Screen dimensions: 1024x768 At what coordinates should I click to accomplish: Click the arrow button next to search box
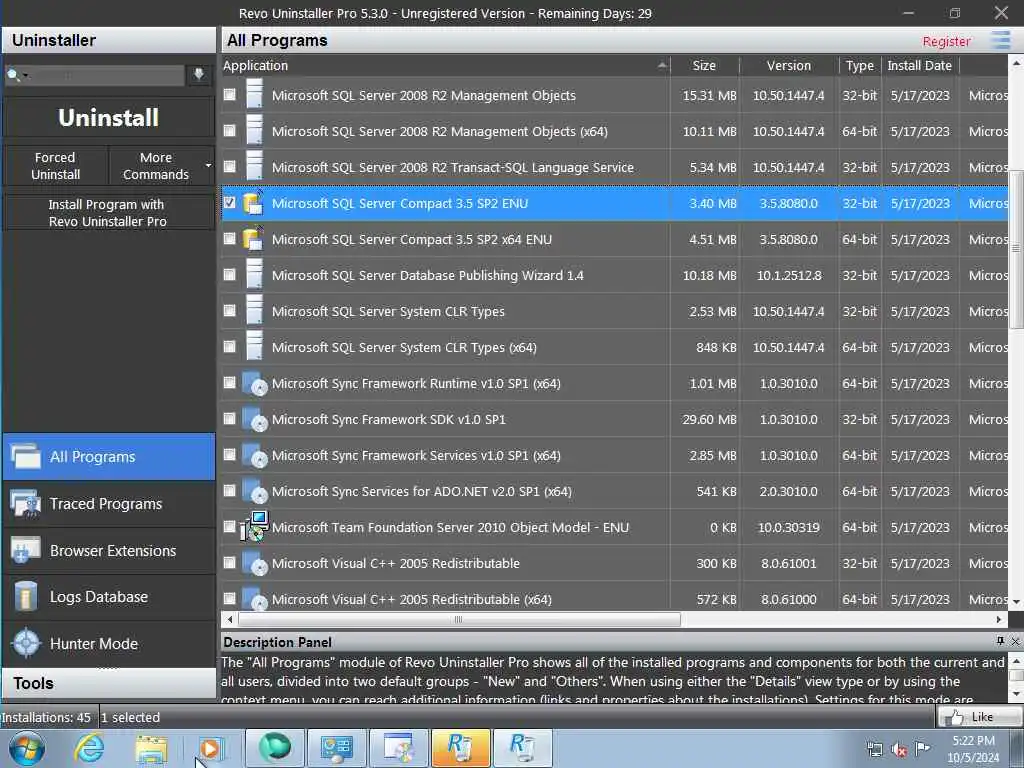pos(199,74)
